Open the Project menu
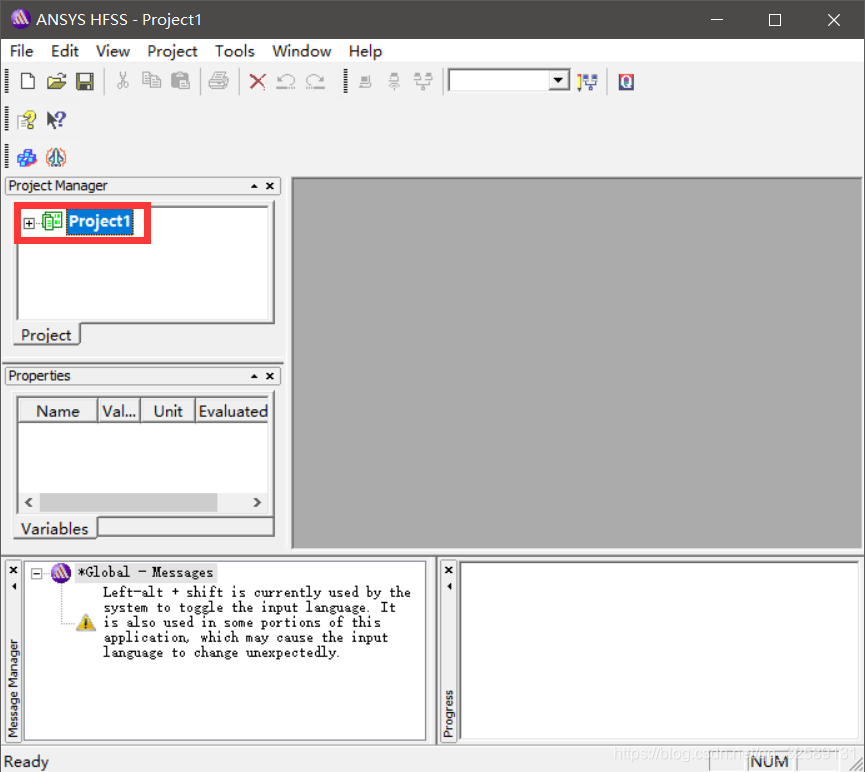This screenshot has width=865, height=772. pos(172,51)
